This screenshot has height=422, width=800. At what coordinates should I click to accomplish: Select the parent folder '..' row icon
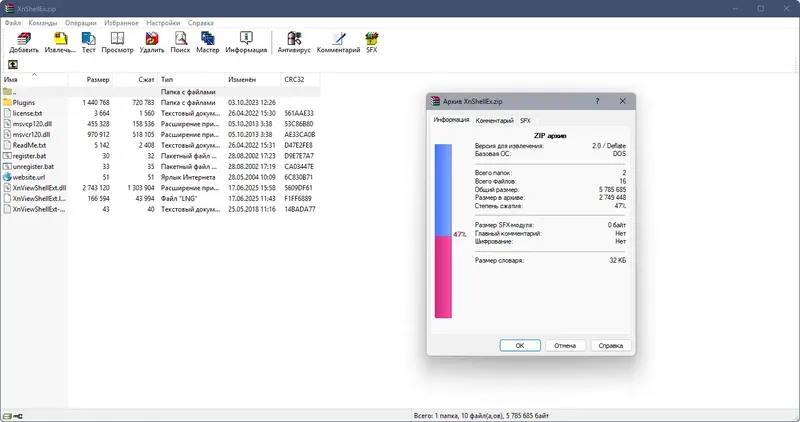coord(7,92)
